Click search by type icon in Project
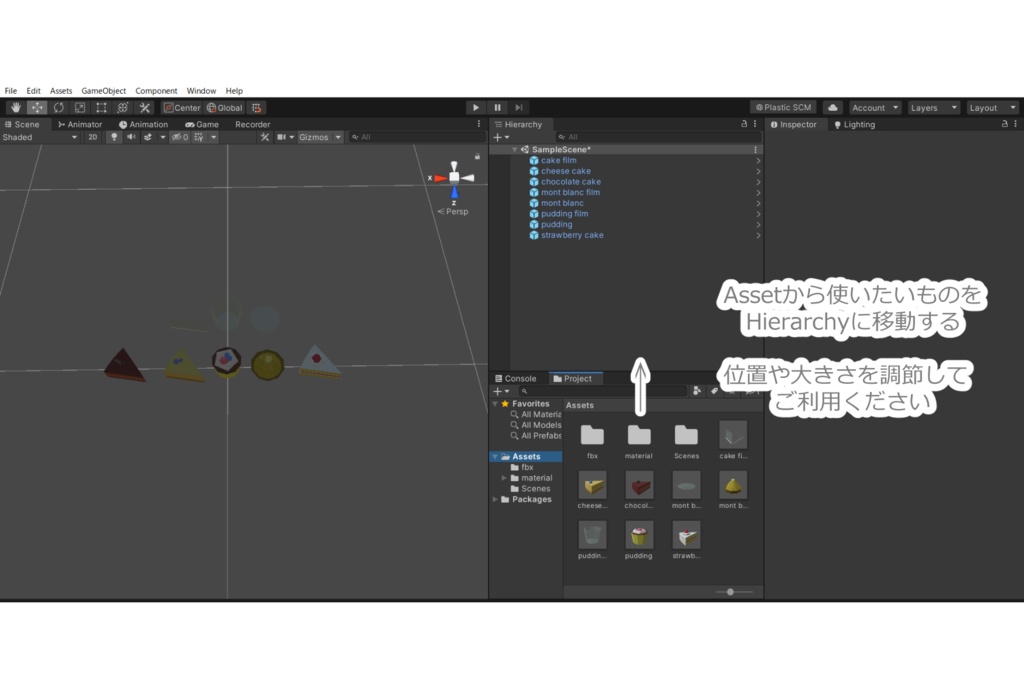This screenshot has width=1024, height=692. point(697,390)
